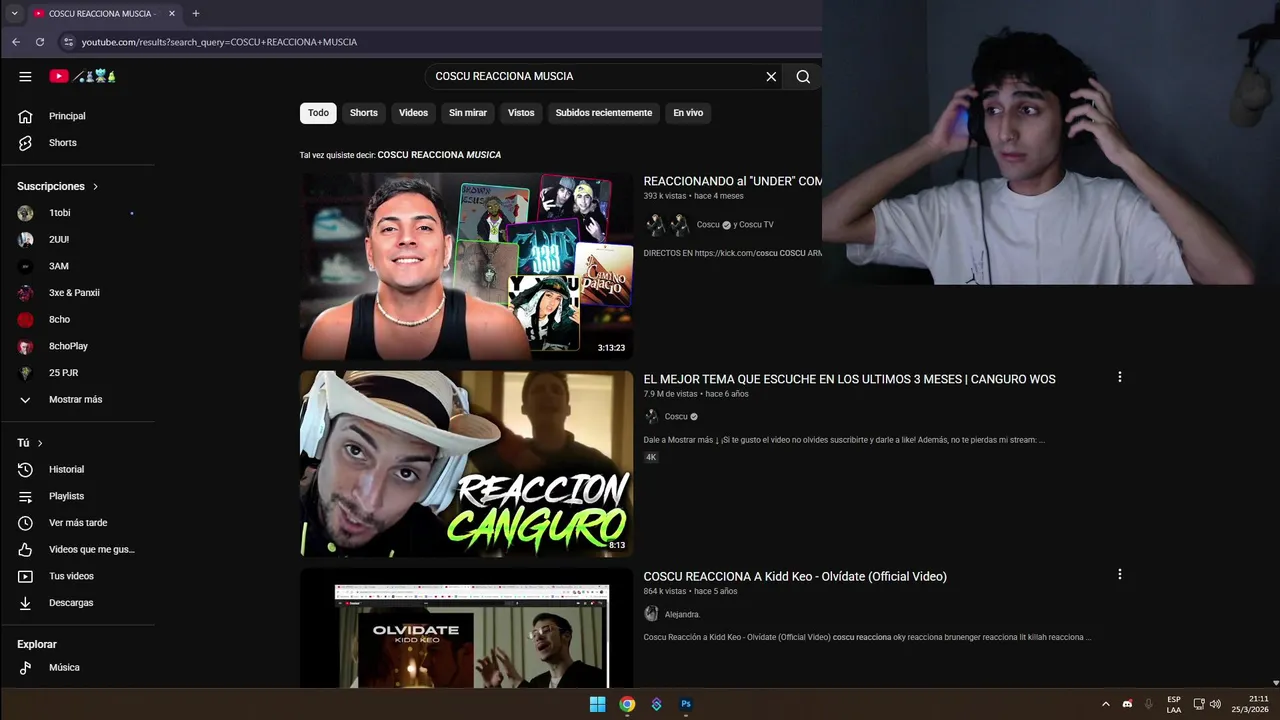This screenshot has width=1280, height=720.
Task: Select the Shorts filter chip
Action: (364, 113)
